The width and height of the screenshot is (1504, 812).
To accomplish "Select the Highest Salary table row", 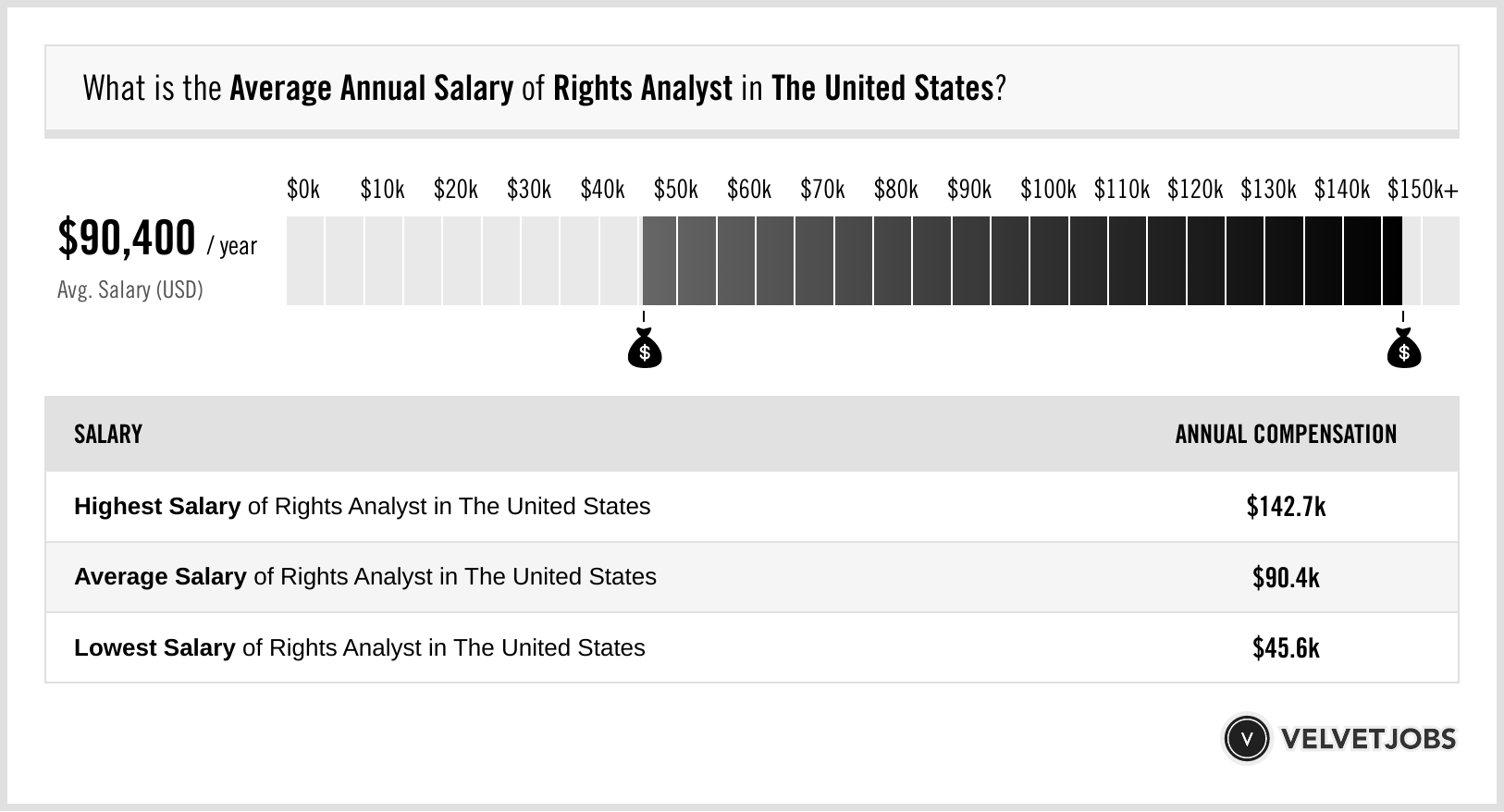I will [x=751, y=507].
